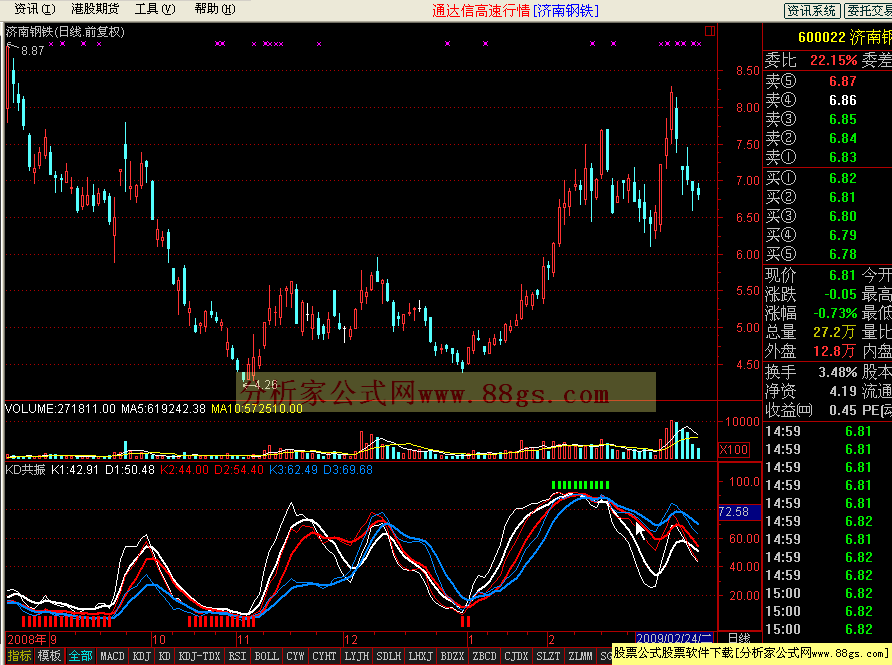Select the 买② 6.81 bid row
Screen dimensions: 892x665
coord(827,197)
